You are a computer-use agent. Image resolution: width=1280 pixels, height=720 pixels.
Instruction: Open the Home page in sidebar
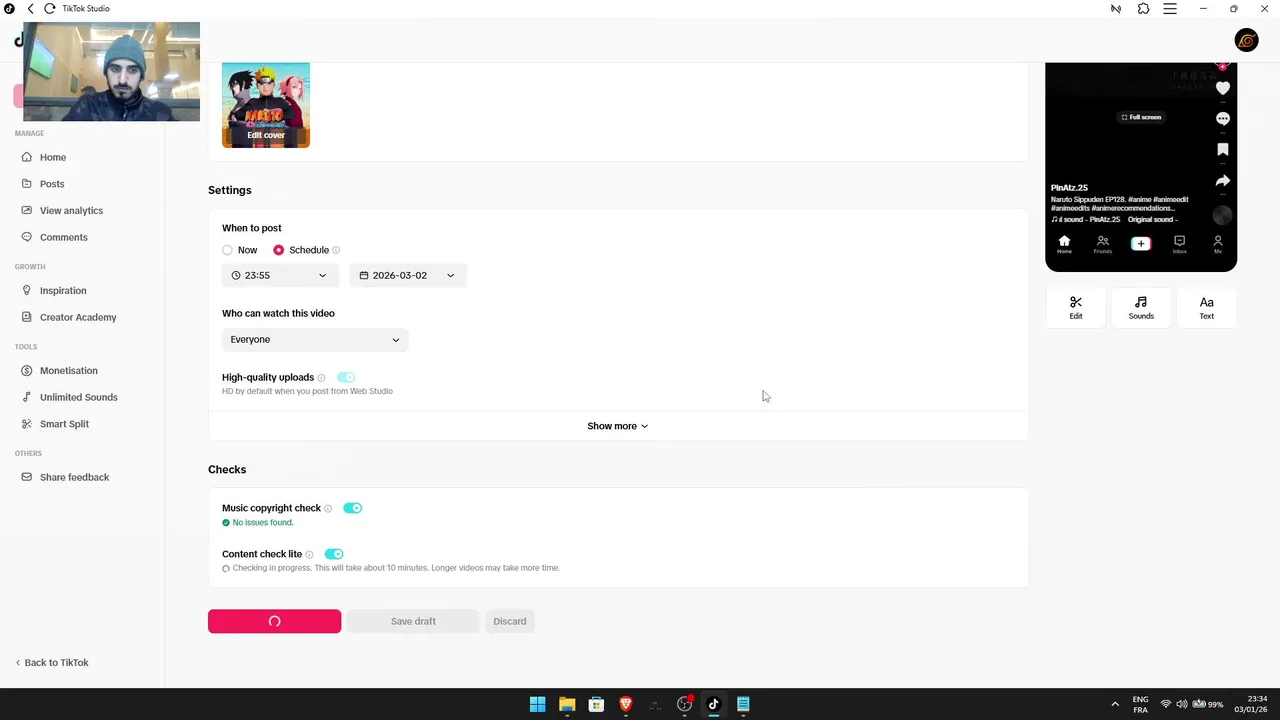[53, 157]
